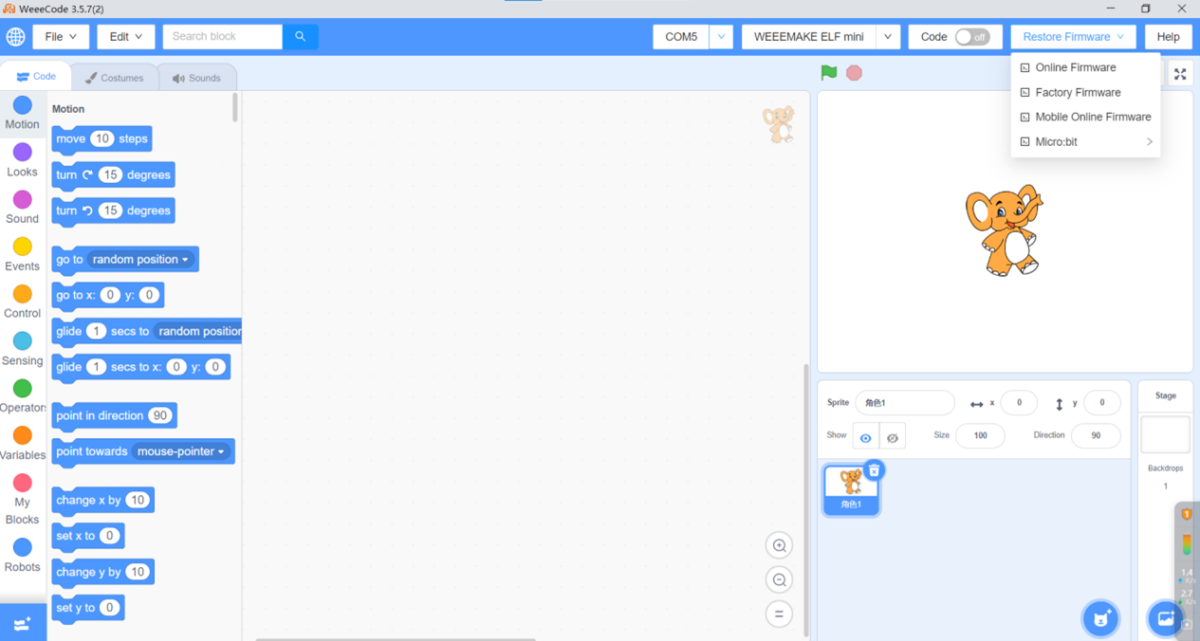The width and height of the screenshot is (1200, 641).
Task: Select the Motion block category
Action: point(22,110)
